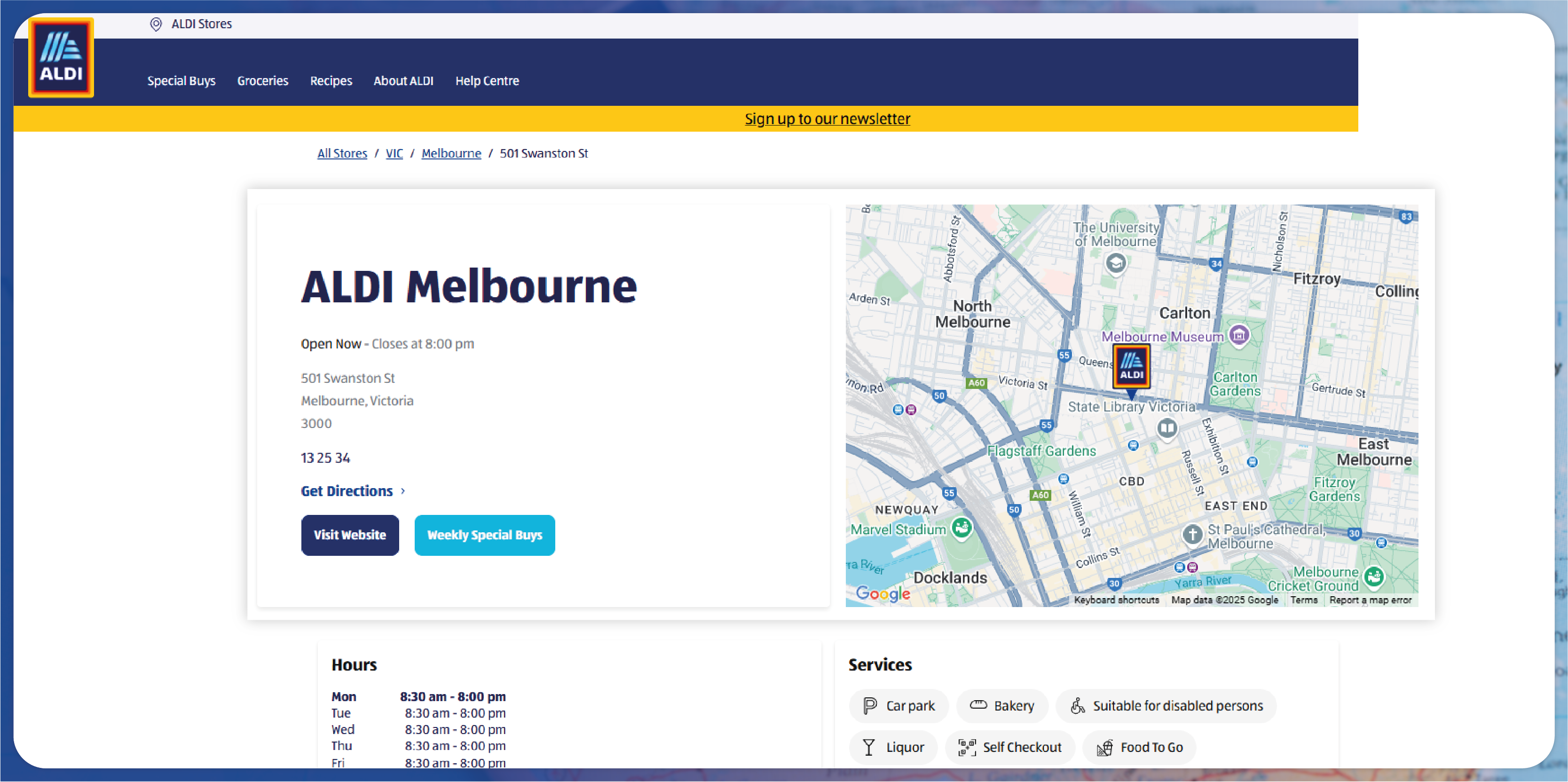
Task: Open the Special Buys menu
Action: pos(181,81)
